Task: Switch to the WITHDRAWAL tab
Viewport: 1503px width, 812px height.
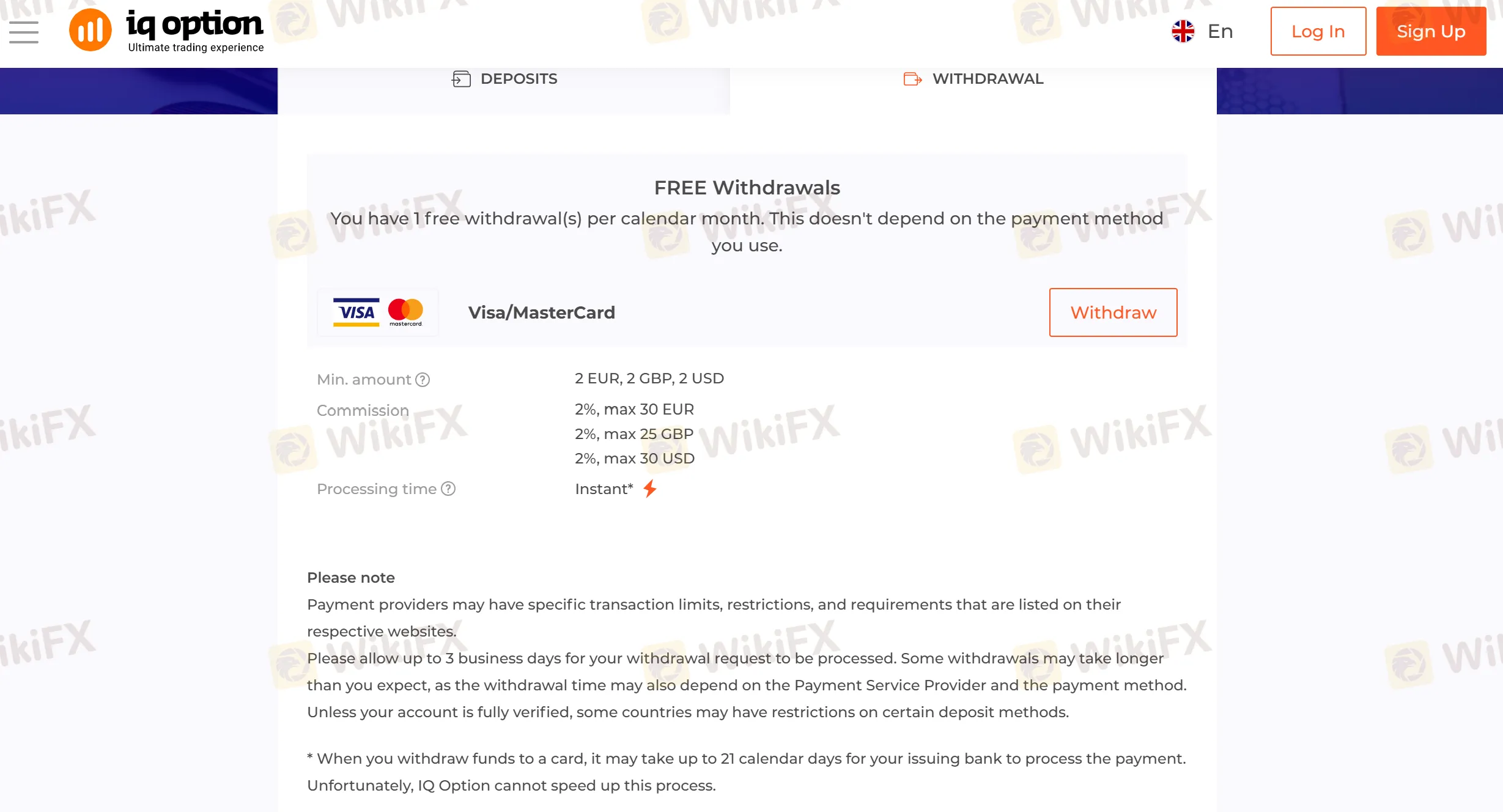Action: coord(973,79)
